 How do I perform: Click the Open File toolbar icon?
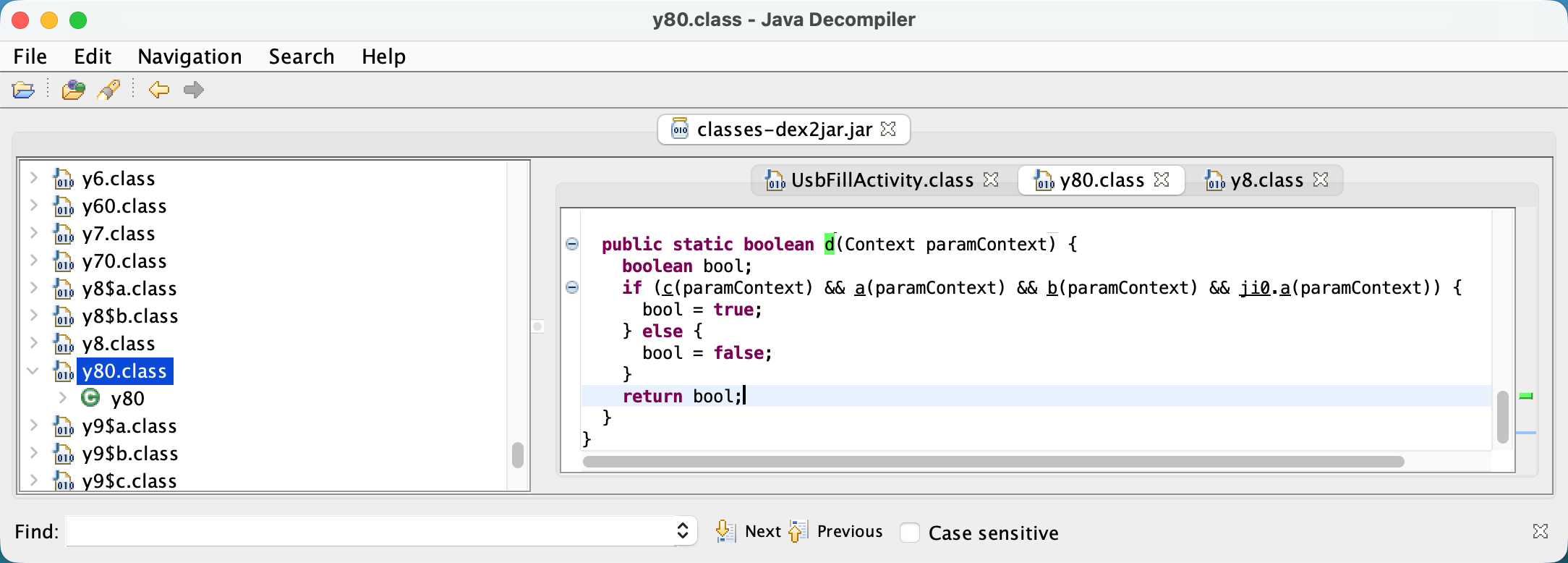coord(23,90)
